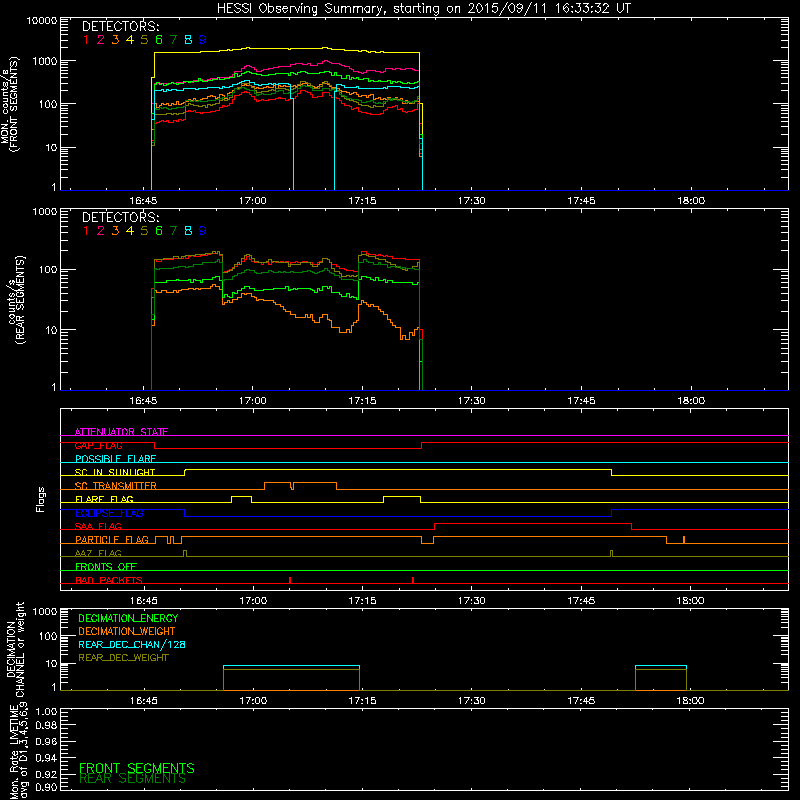Select the ECLIPSE_FLAG label
Screen dimensions: 800x800
pos(109,513)
